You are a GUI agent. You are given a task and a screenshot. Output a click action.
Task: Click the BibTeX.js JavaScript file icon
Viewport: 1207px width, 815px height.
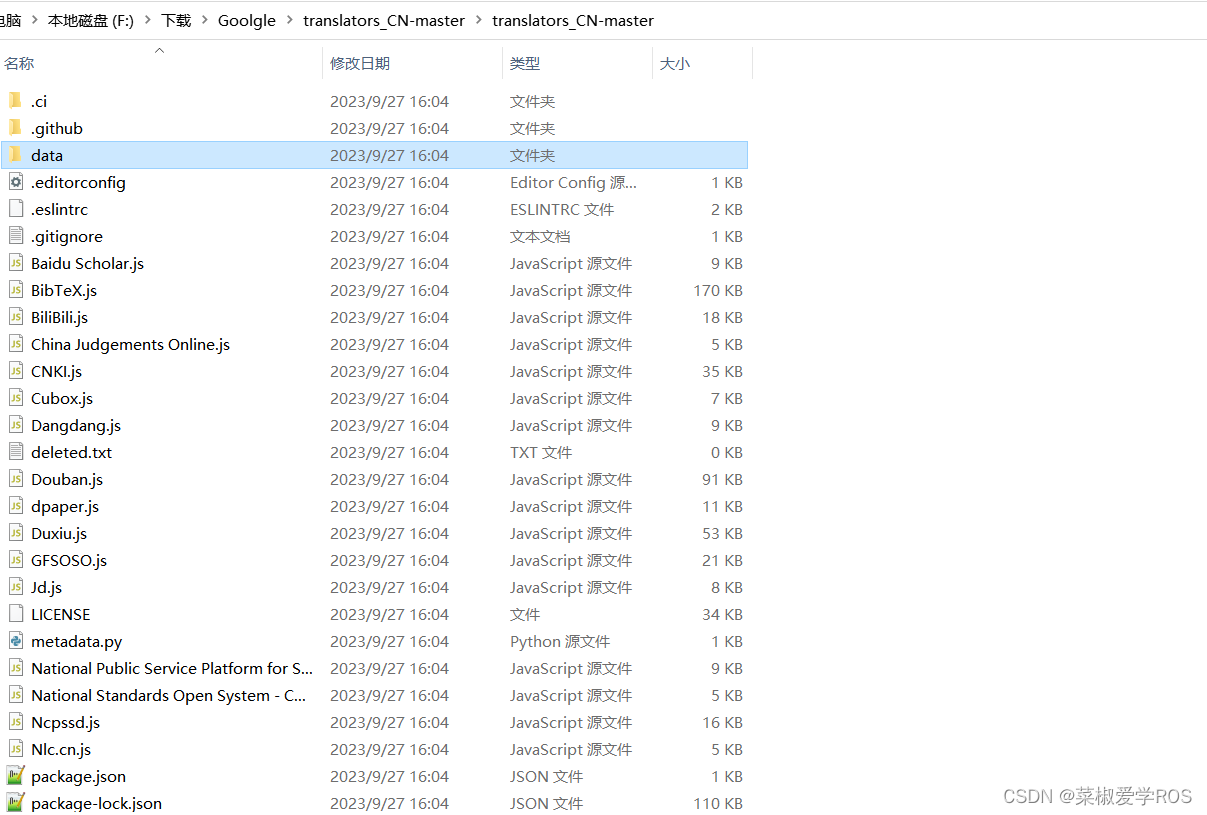point(15,290)
